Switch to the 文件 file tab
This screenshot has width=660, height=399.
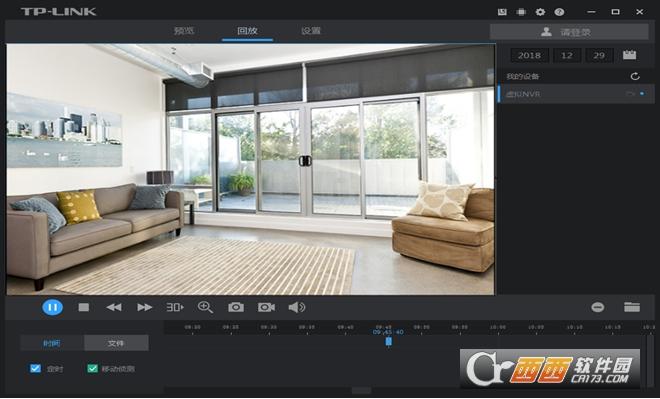[x=116, y=343]
